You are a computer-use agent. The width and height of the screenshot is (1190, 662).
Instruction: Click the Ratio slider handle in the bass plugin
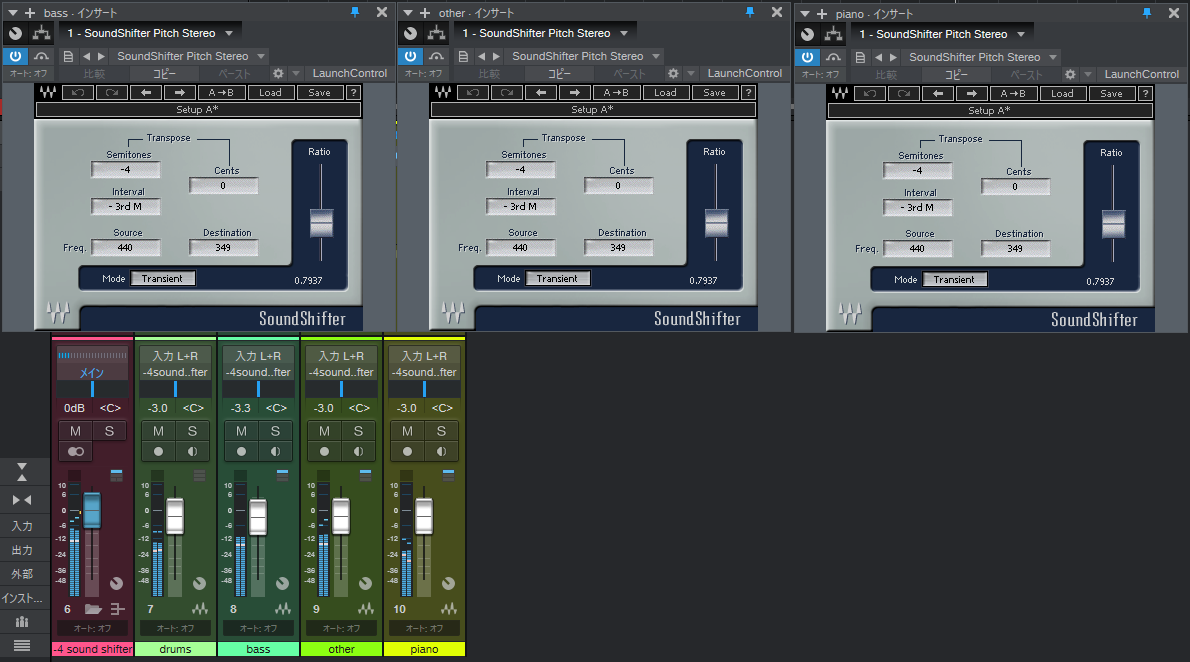pos(322,223)
